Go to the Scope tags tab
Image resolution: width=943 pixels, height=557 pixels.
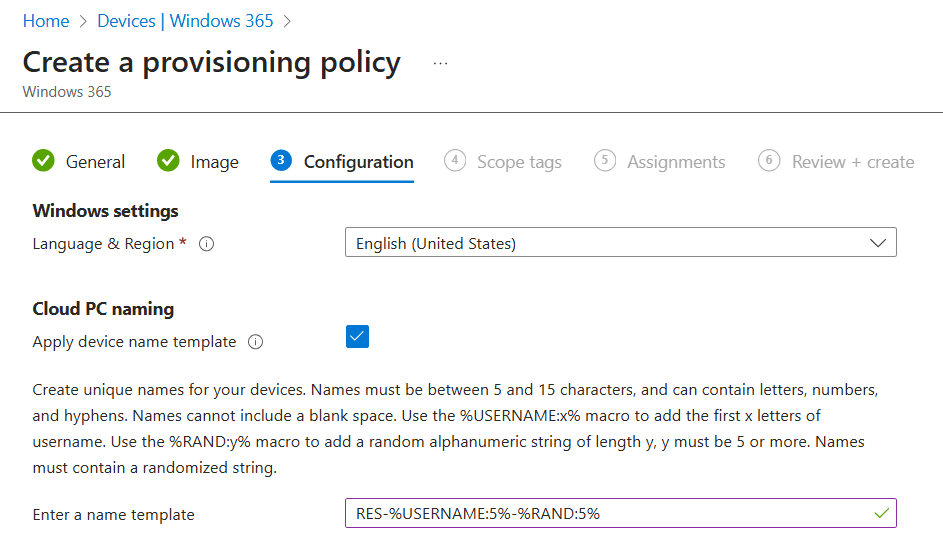pyautogui.click(x=519, y=162)
